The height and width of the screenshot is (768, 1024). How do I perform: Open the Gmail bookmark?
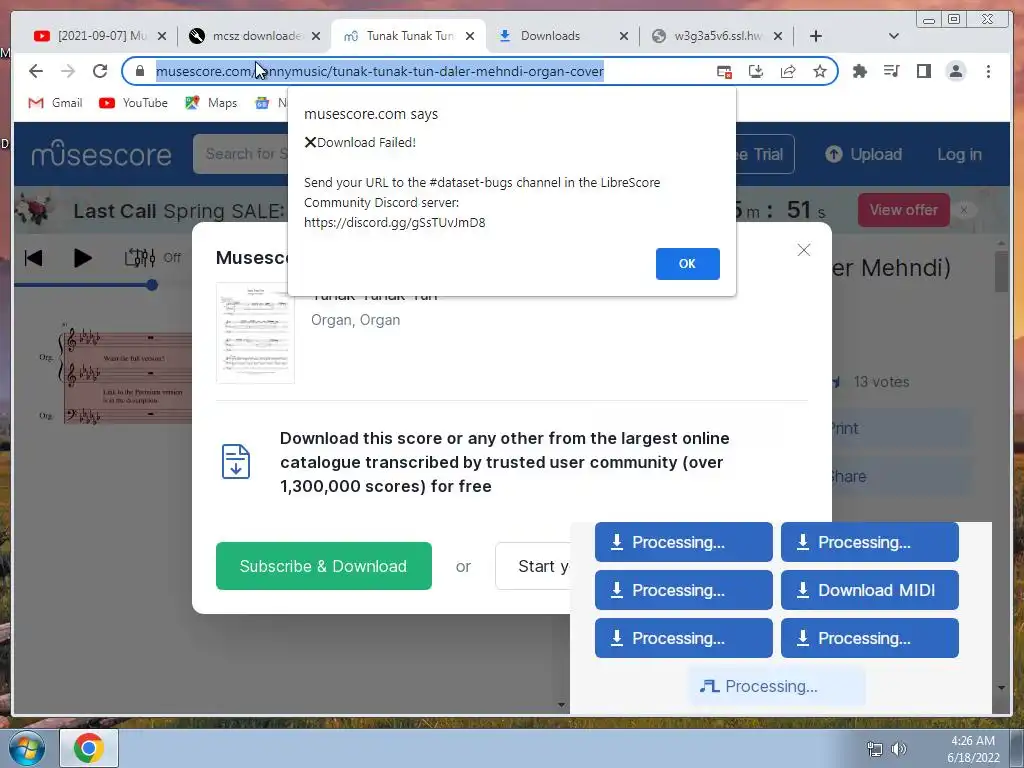coord(56,103)
